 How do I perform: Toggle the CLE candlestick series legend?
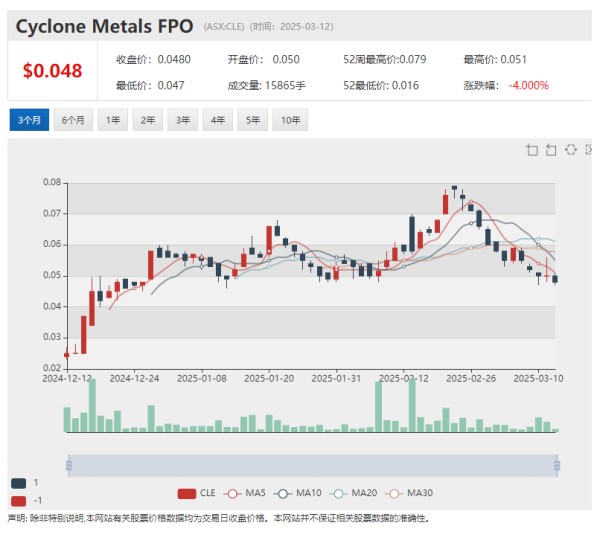tap(196, 493)
